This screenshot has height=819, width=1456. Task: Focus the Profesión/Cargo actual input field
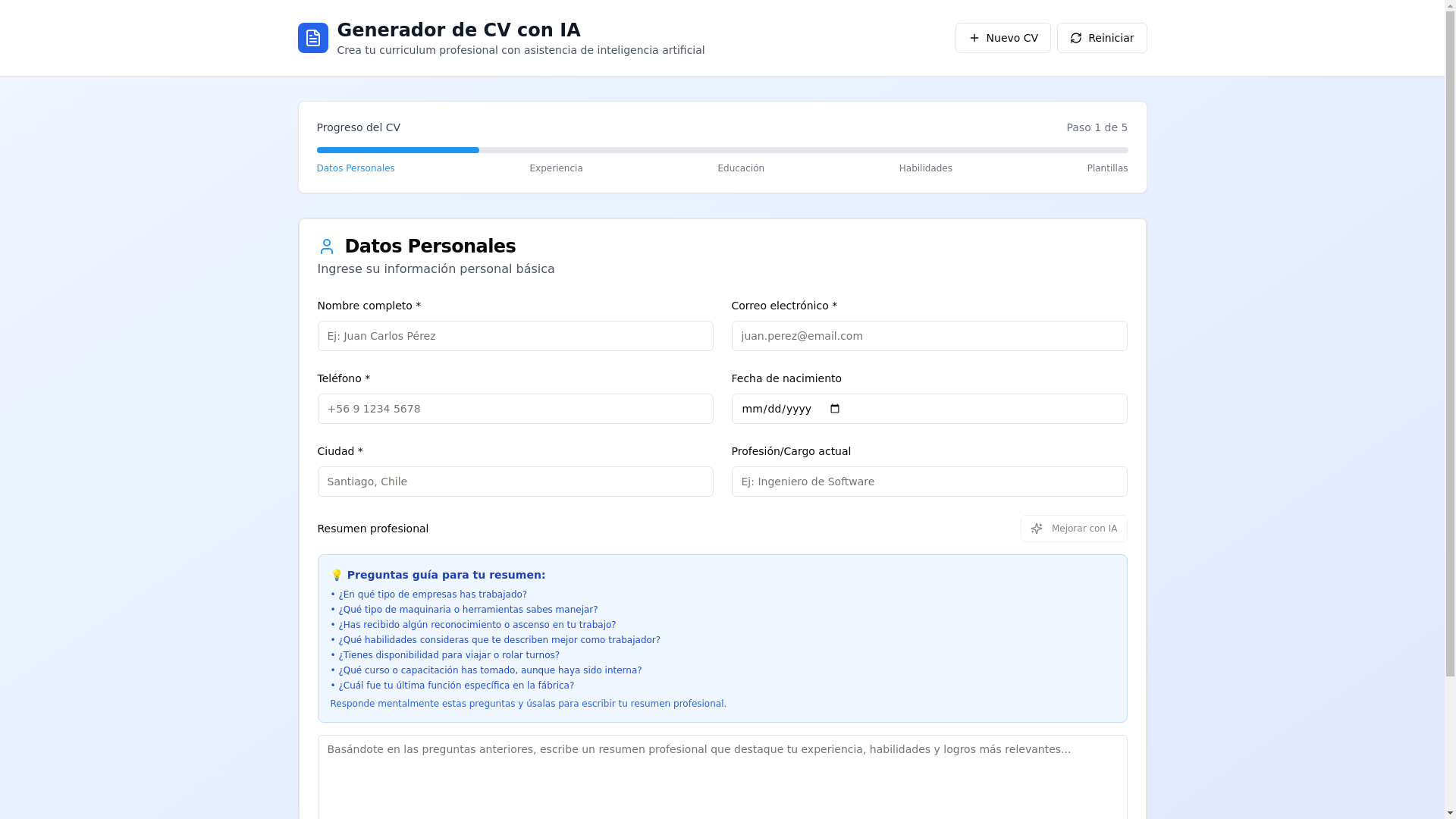point(929,482)
